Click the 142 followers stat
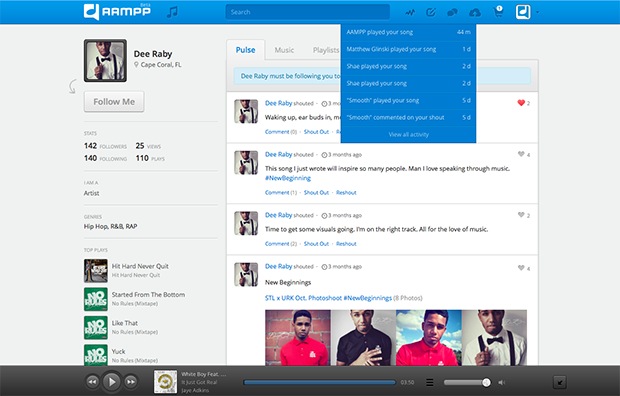This screenshot has height=396, width=620. (105, 146)
